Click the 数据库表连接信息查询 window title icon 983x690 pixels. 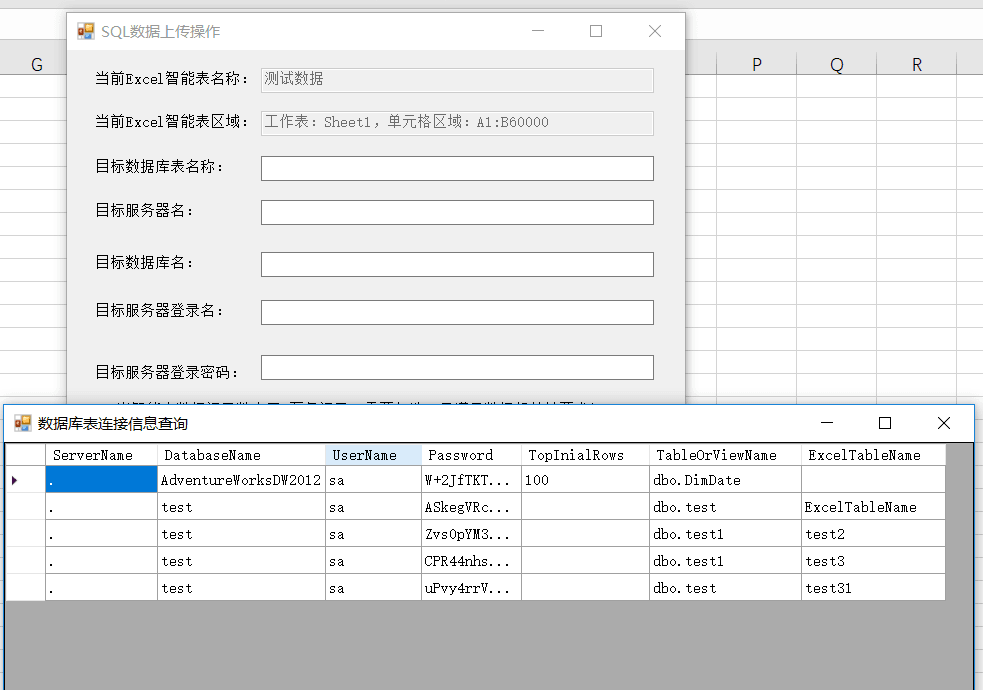pyautogui.click(x=23, y=424)
